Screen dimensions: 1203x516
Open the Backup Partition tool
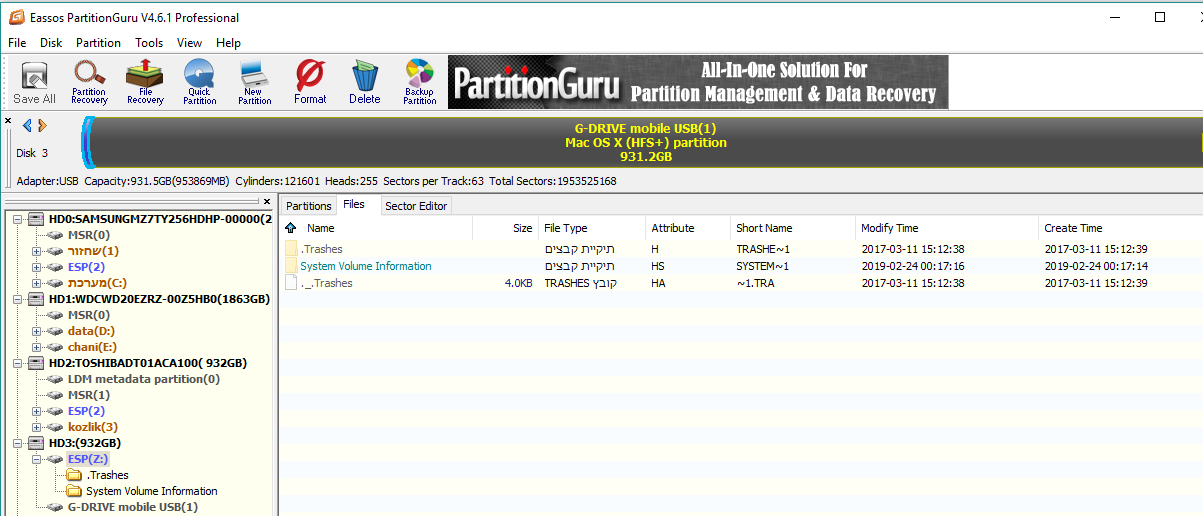click(420, 82)
